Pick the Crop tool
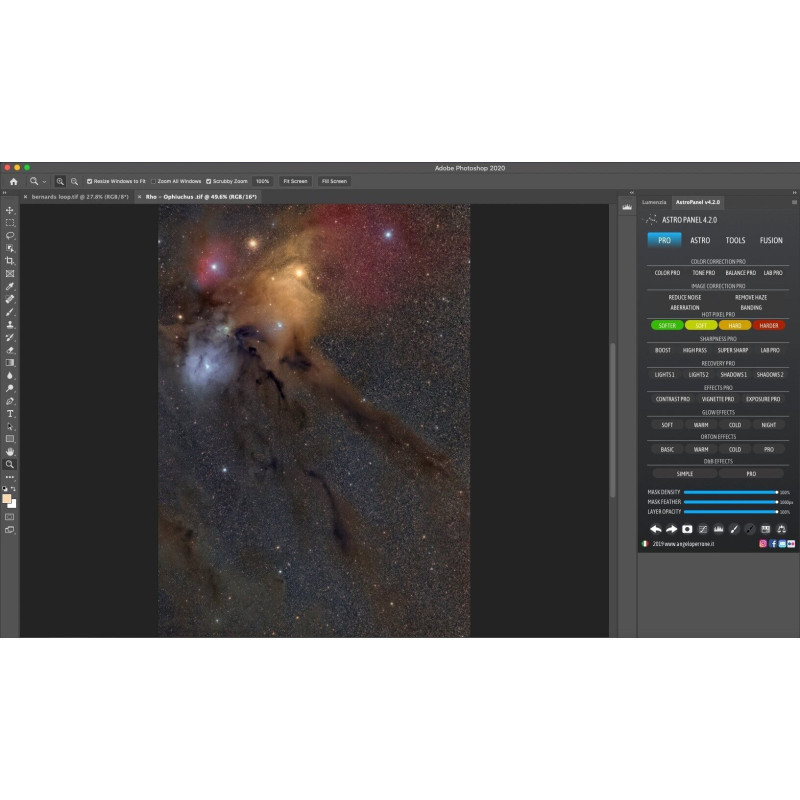This screenshot has height=800, width=800. [x=10, y=261]
